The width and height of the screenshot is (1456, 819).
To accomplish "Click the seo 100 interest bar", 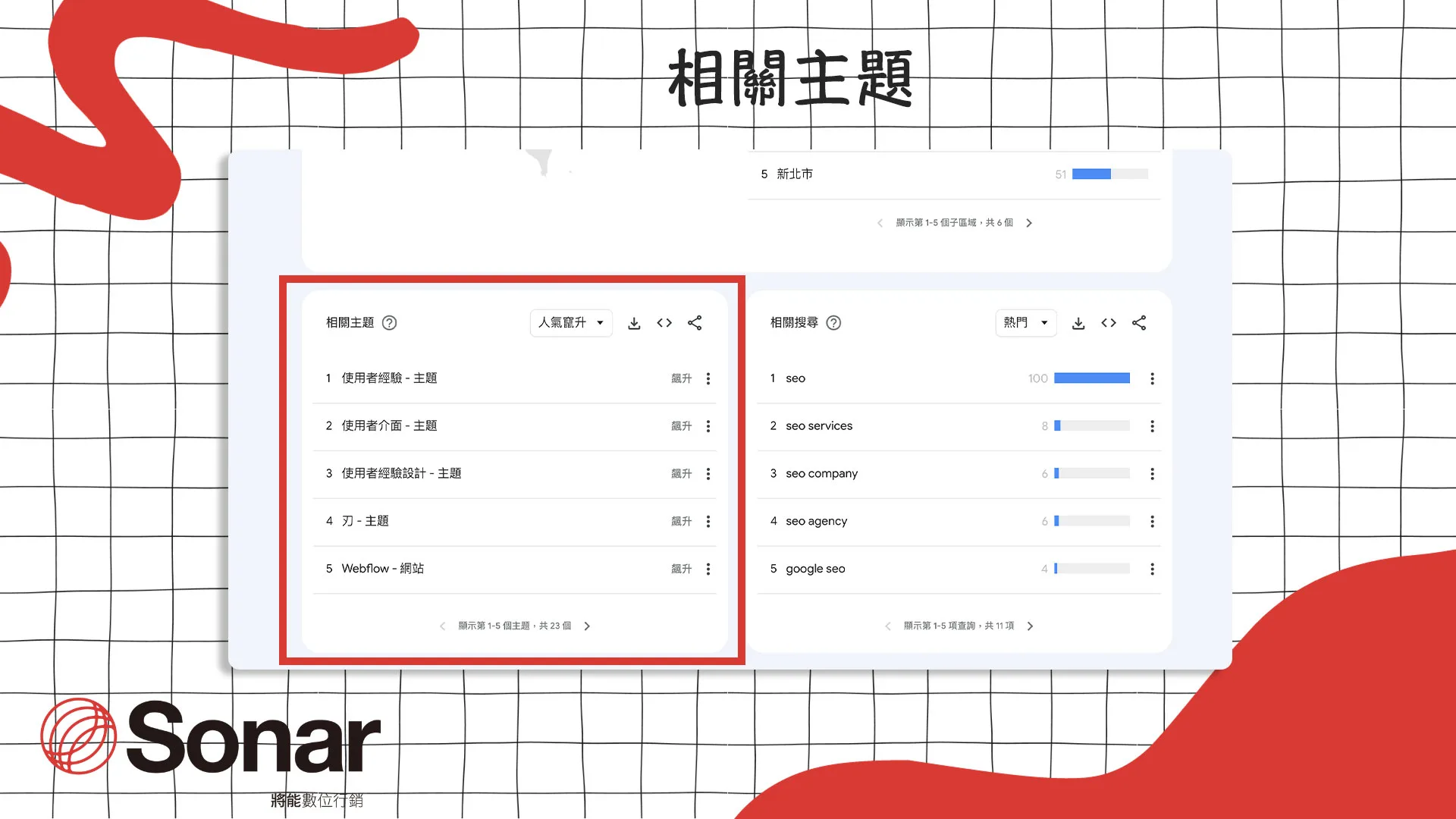I will pos(1092,378).
